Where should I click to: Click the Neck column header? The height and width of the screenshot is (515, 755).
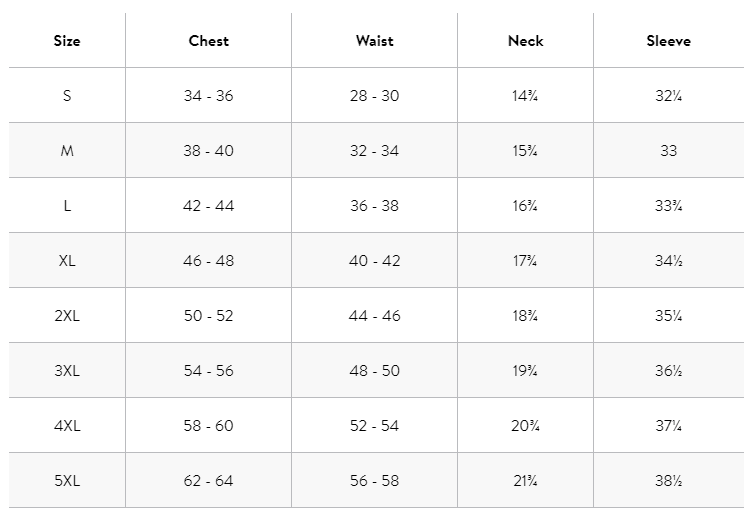pyautogui.click(x=525, y=41)
